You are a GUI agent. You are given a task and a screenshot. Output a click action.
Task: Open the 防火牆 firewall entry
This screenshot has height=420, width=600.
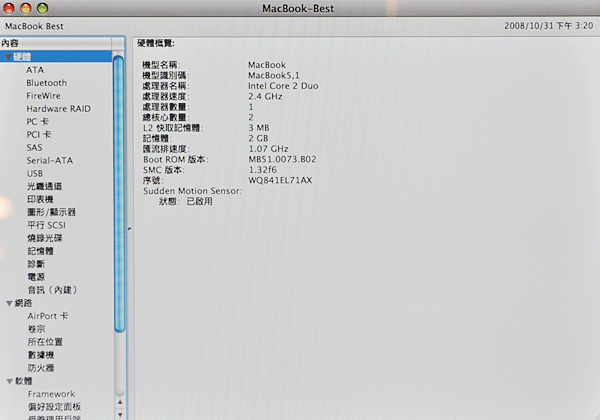click(x=41, y=368)
